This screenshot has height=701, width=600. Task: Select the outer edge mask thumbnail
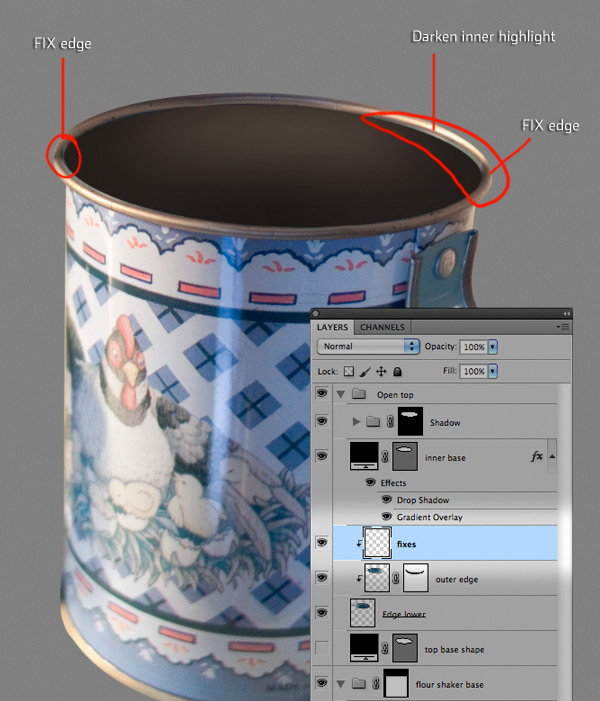tap(415, 578)
